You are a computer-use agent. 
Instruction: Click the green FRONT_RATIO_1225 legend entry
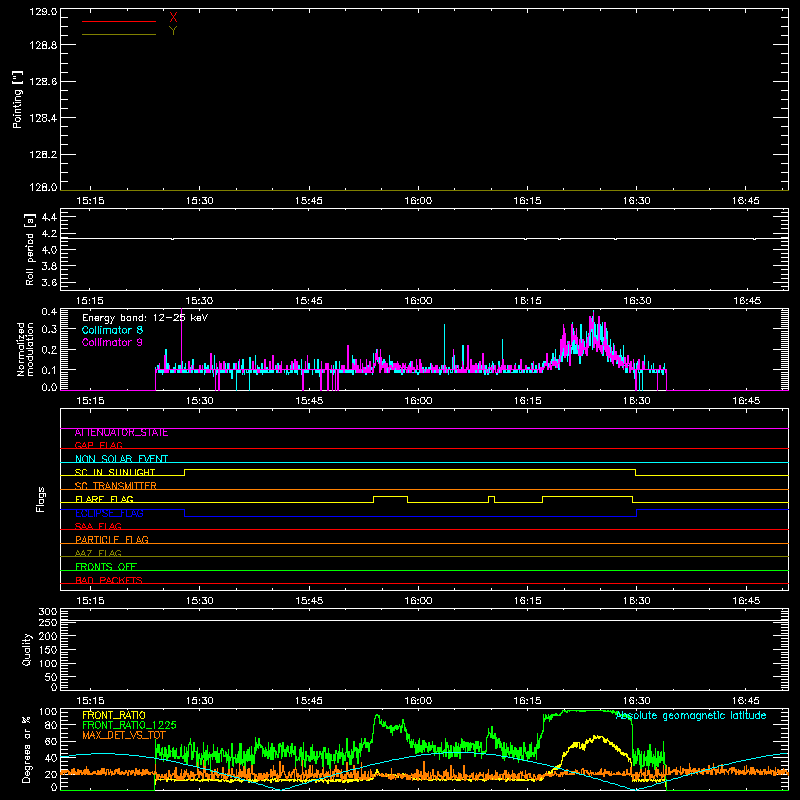[x=129, y=725]
